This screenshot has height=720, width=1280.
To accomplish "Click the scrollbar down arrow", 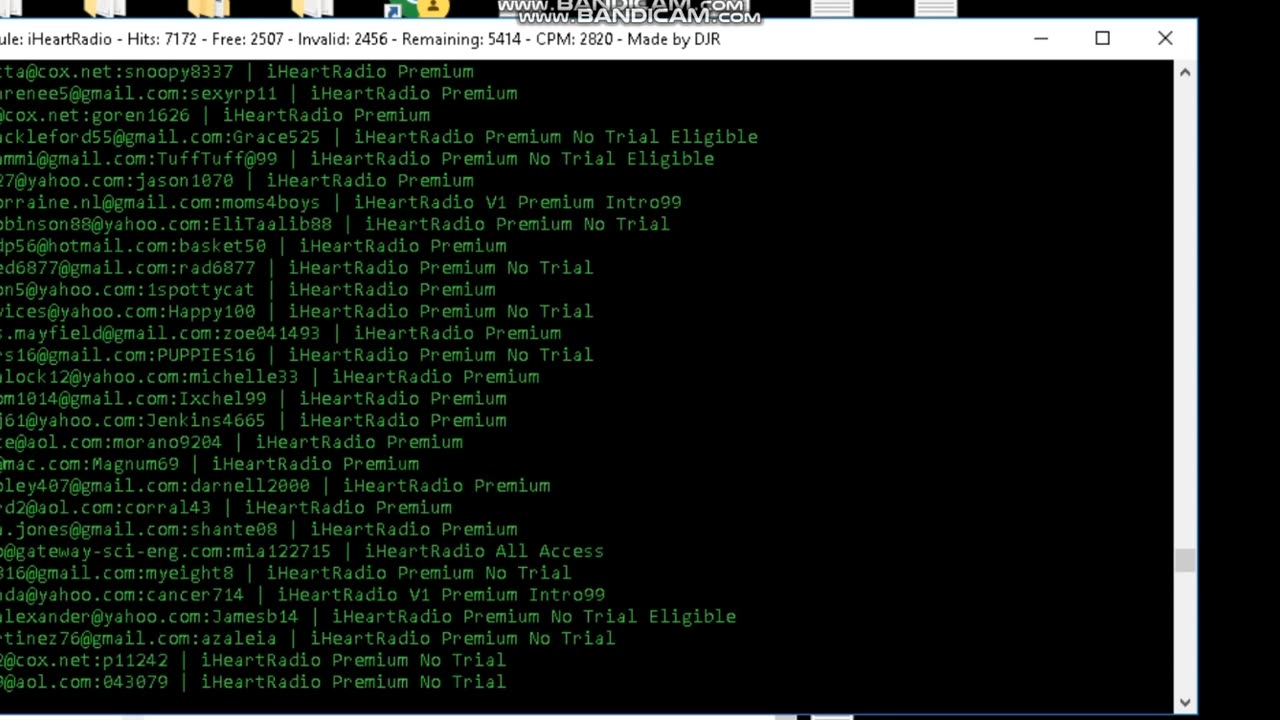I will coord(1185,702).
